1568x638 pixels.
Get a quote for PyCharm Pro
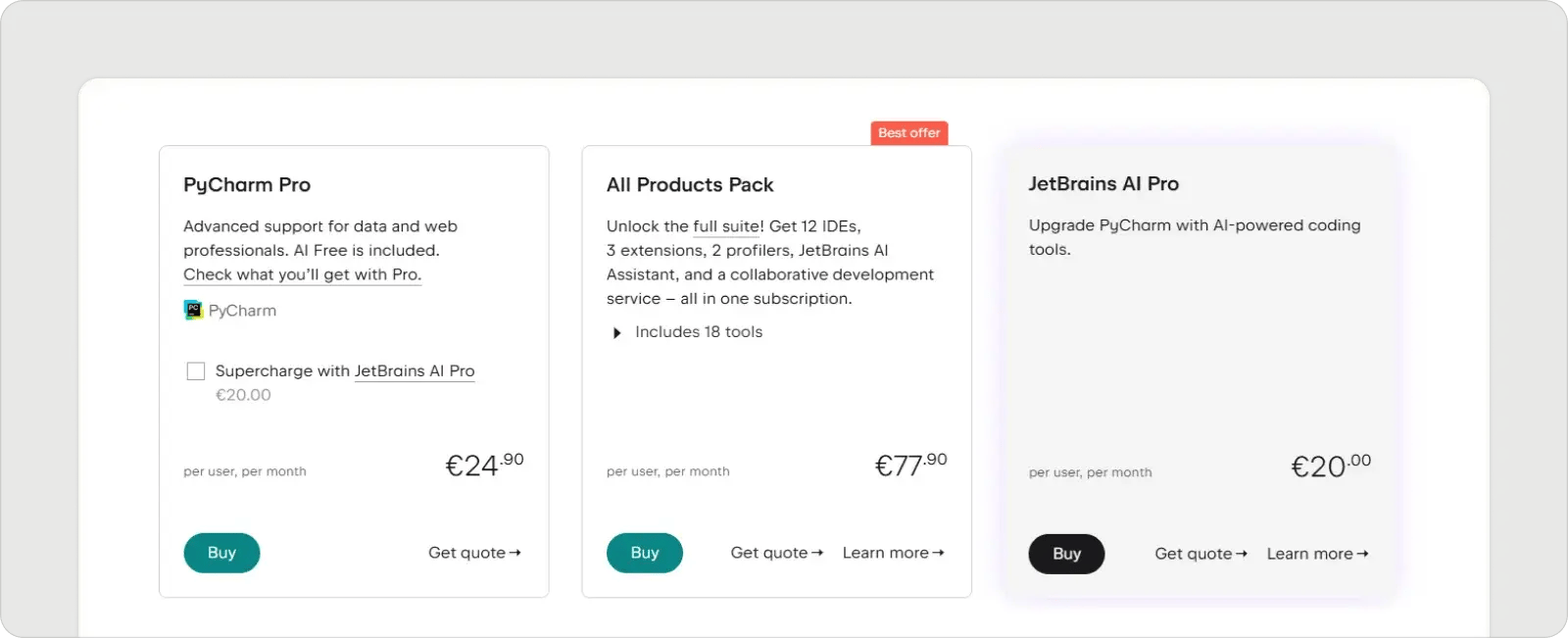point(474,553)
